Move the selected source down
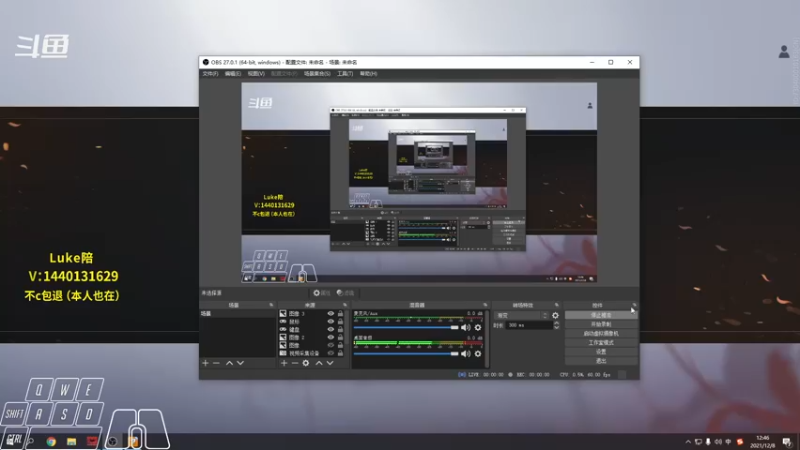The image size is (800, 450). pos(330,363)
